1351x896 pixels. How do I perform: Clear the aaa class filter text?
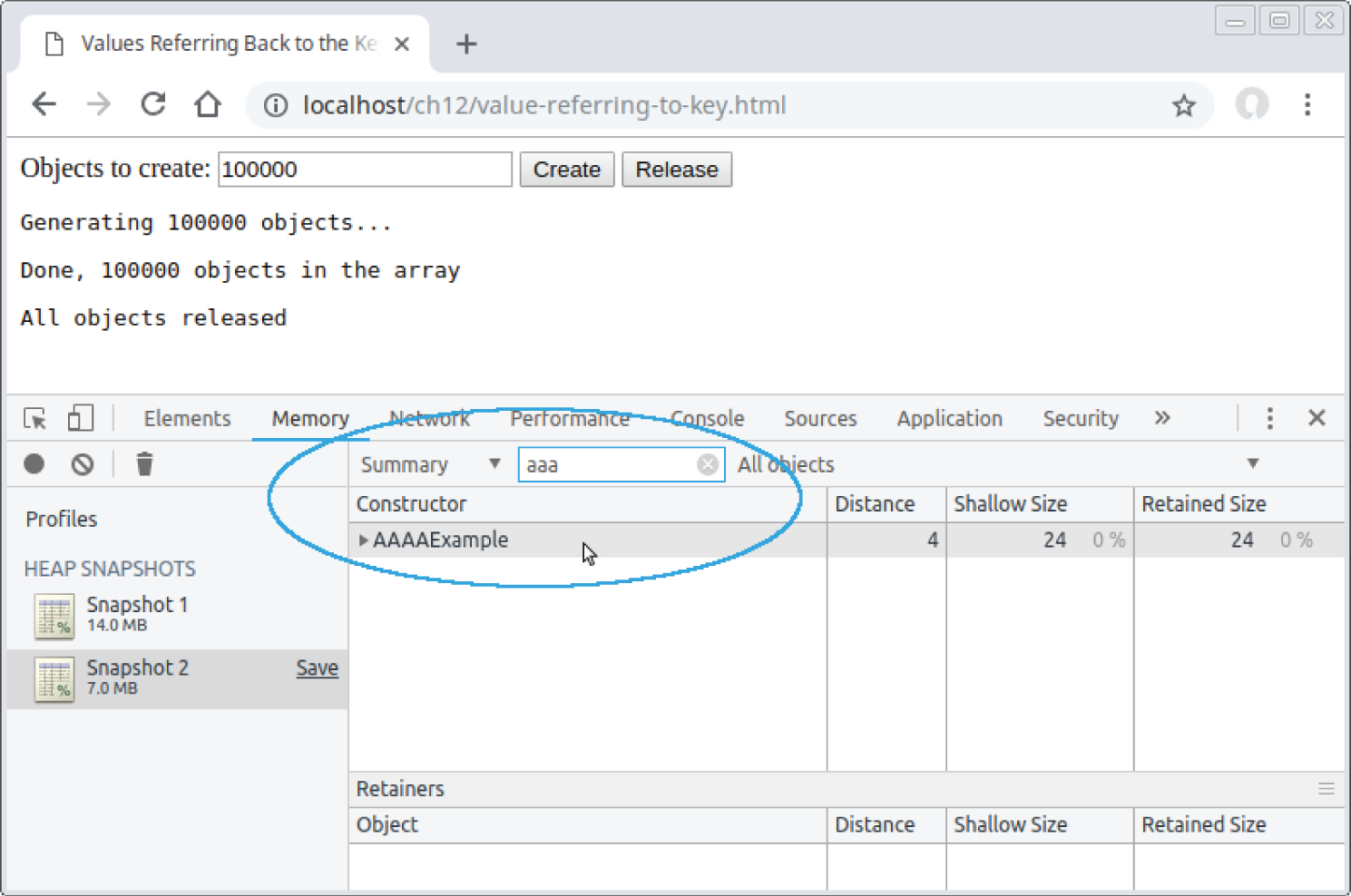point(708,463)
